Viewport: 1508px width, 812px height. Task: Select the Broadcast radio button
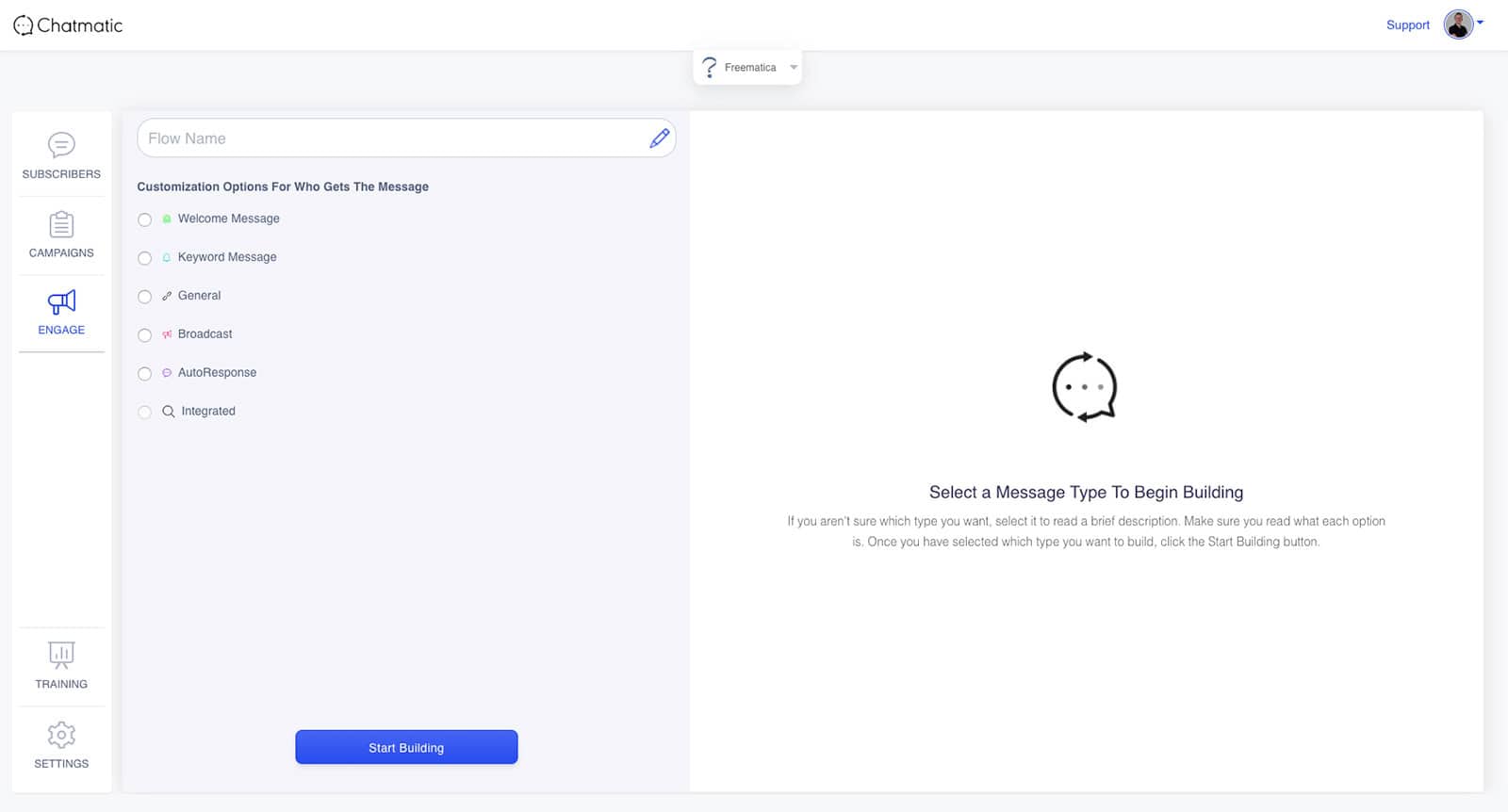coord(144,335)
